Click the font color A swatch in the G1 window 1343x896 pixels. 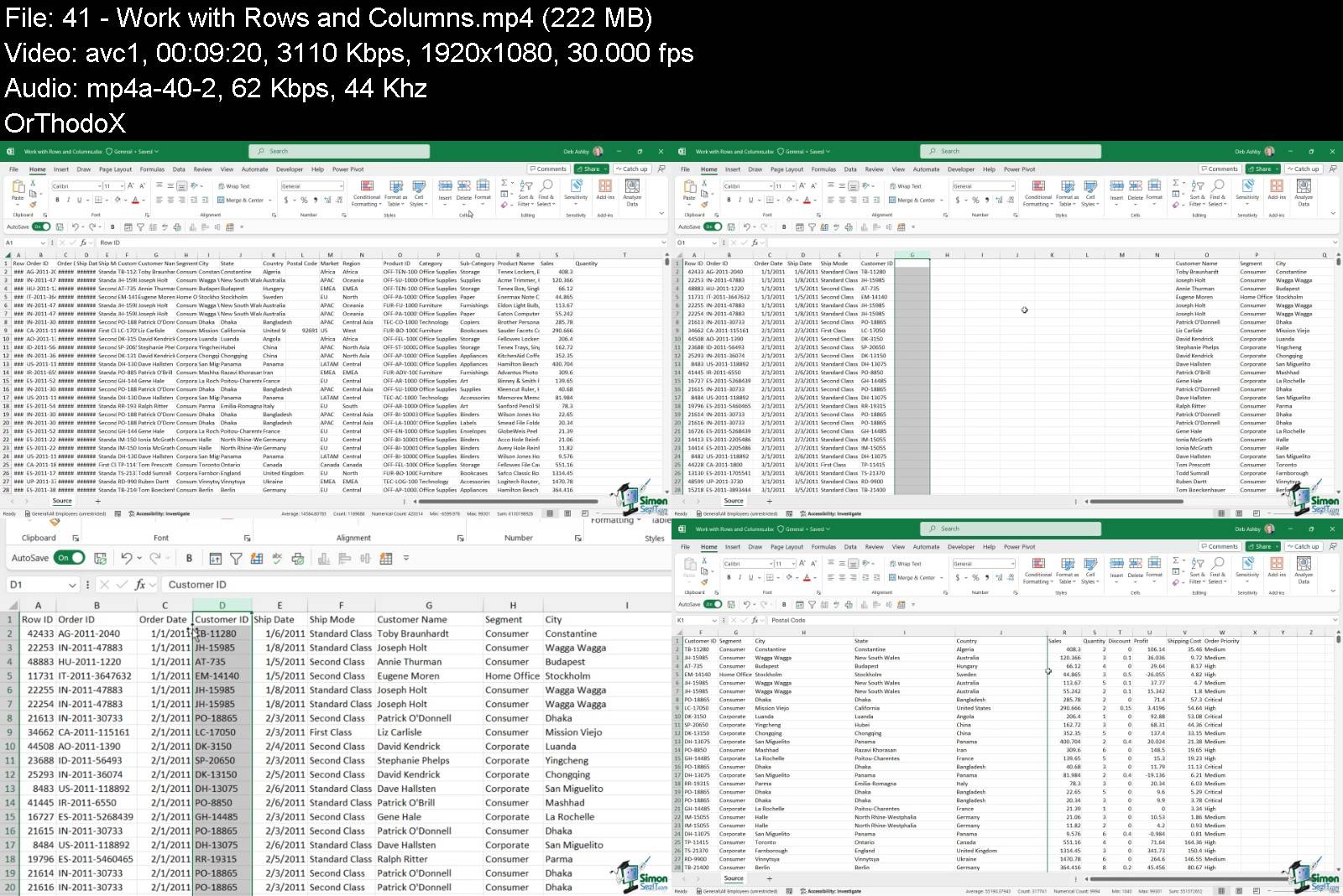point(807,200)
